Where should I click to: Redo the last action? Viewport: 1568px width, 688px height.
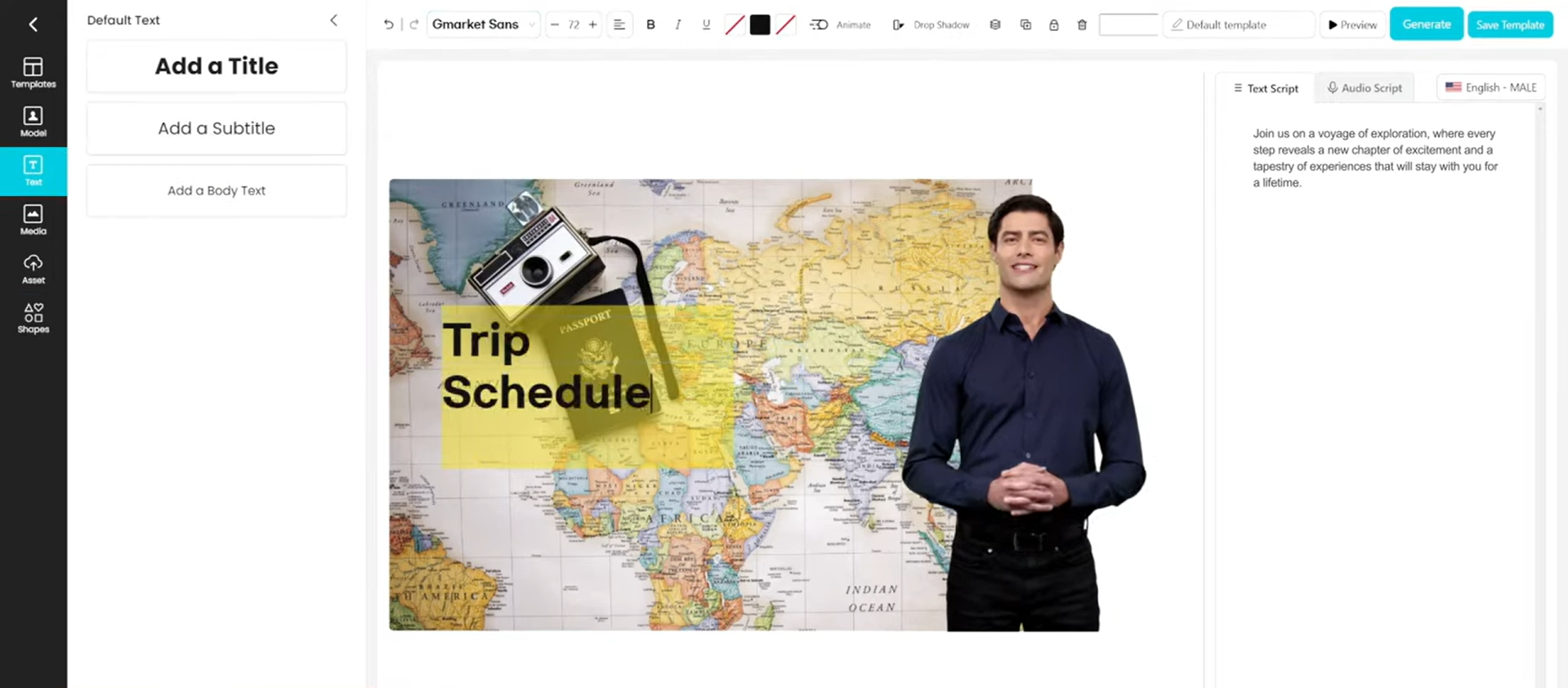[x=414, y=25]
